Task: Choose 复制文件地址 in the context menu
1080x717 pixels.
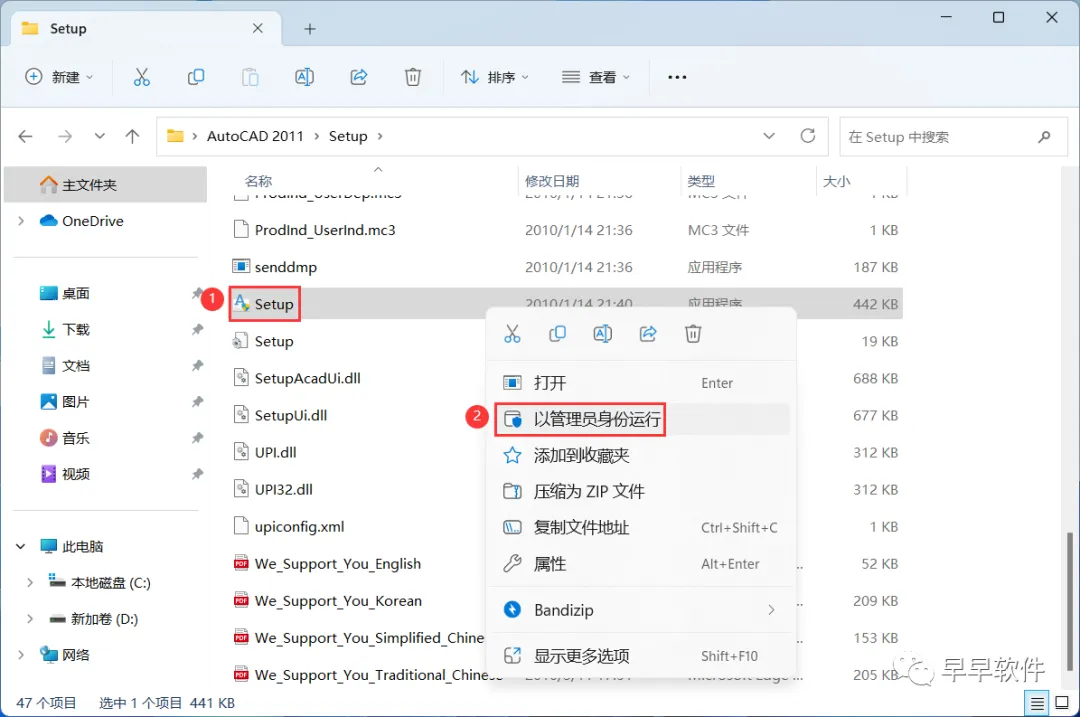Action: pos(641,528)
